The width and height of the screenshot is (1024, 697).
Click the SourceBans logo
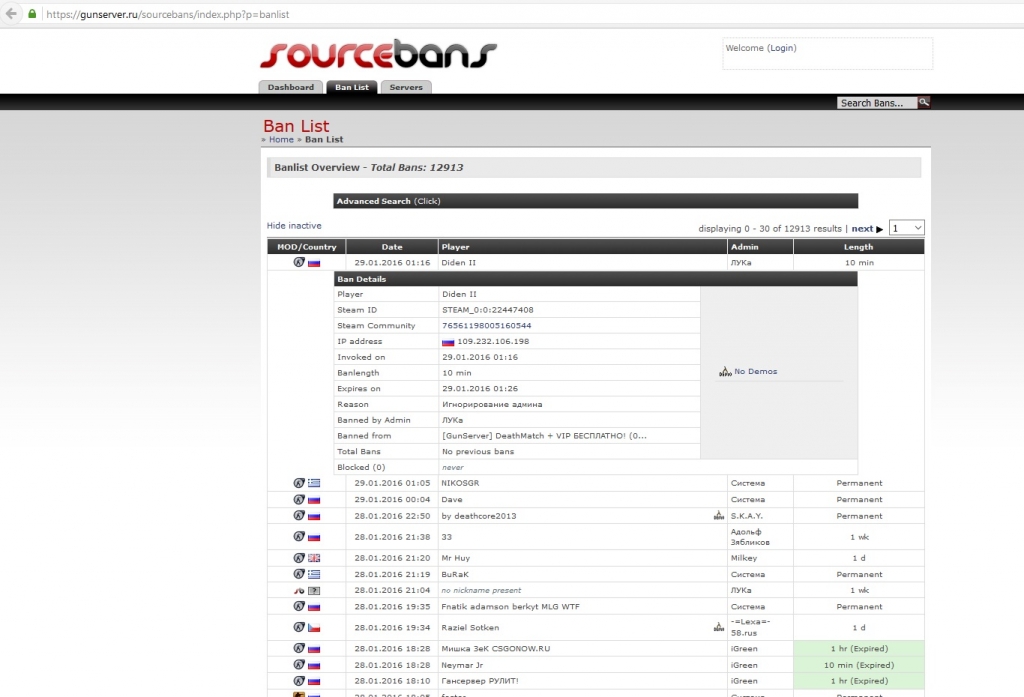[378, 54]
